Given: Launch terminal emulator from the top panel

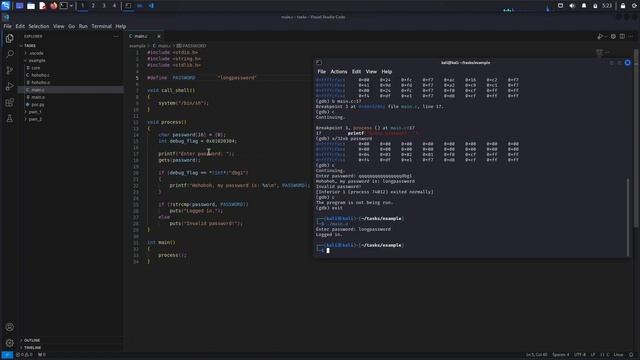Looking at the screenshot, I should coord(64,6).
